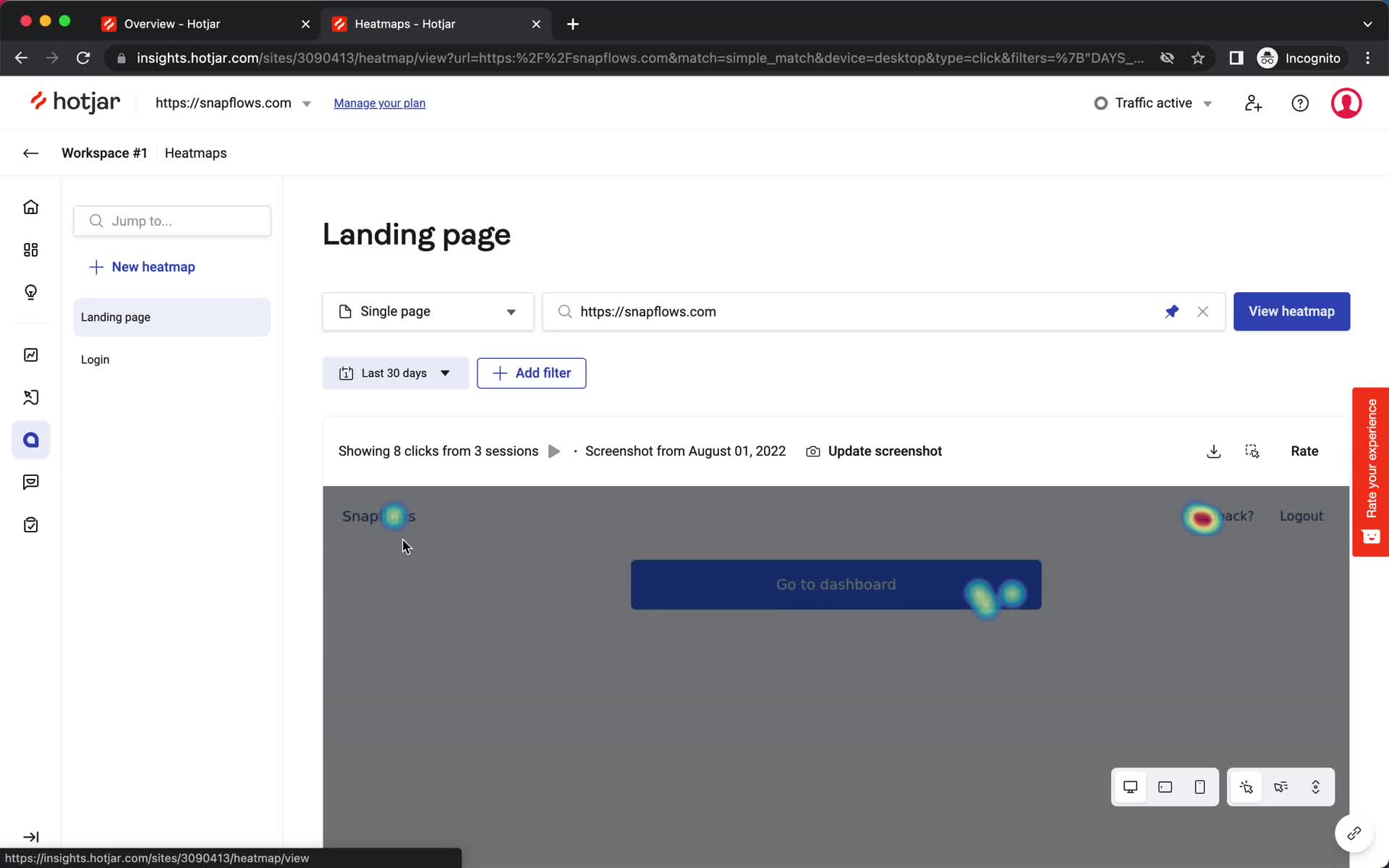
Task: Click the recordings panel icon in sidebar
Action: (31, 397)
